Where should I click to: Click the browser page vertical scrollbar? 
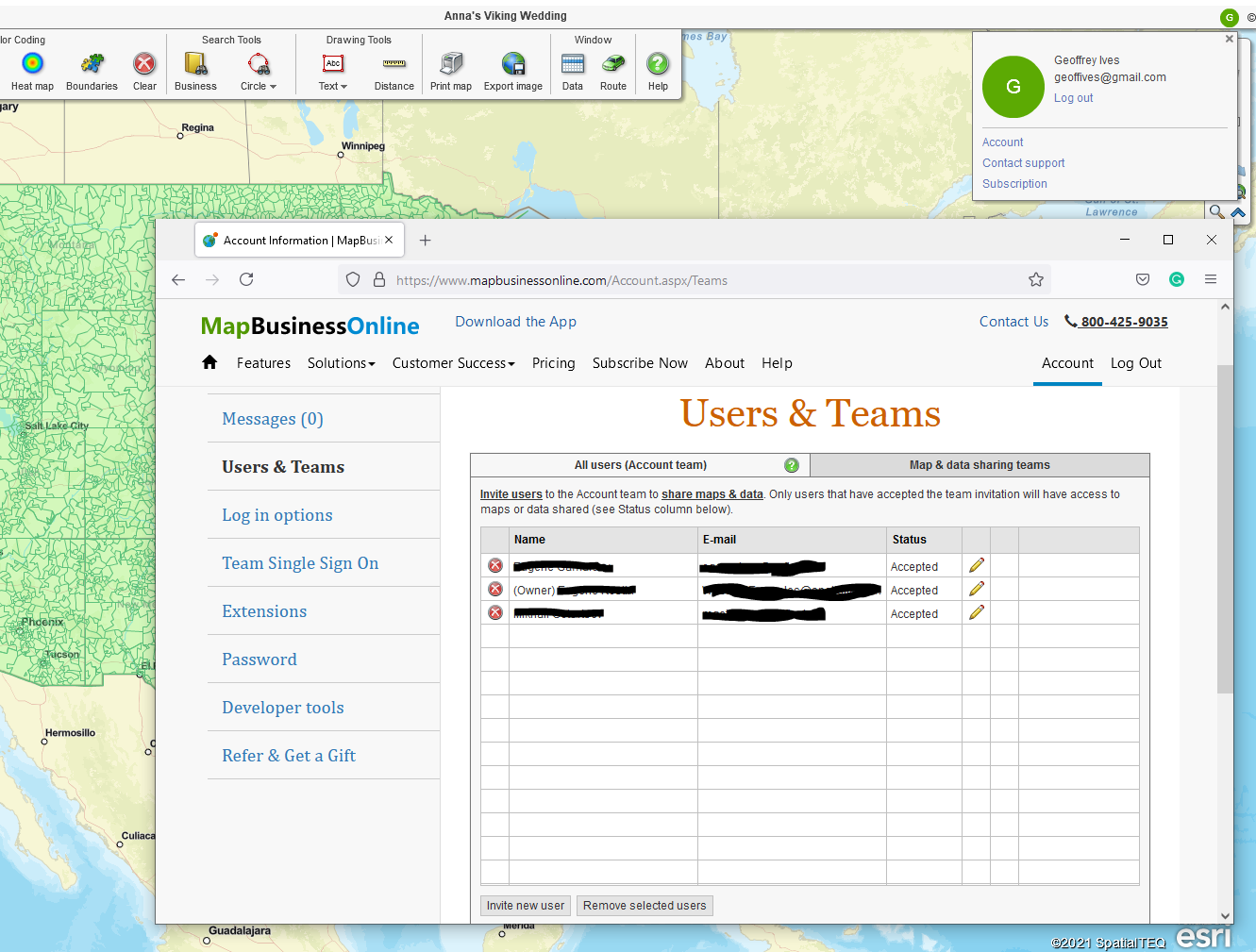(x=1225, y=528)
